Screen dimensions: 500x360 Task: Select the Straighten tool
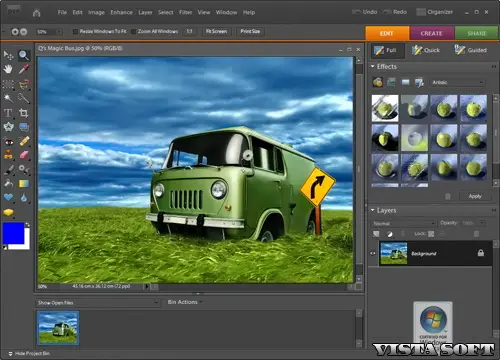point(24,127)
